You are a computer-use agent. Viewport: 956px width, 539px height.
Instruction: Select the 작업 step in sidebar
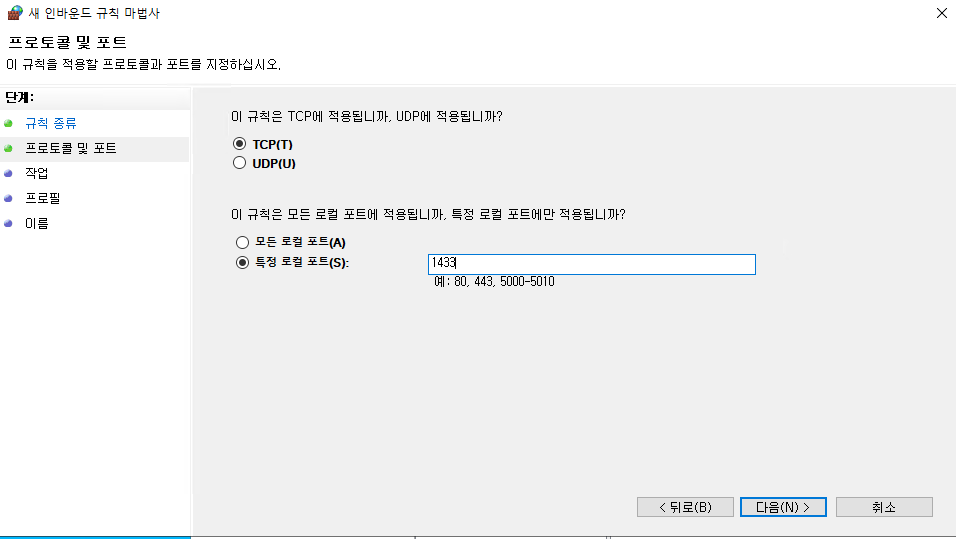click(37, 173)
